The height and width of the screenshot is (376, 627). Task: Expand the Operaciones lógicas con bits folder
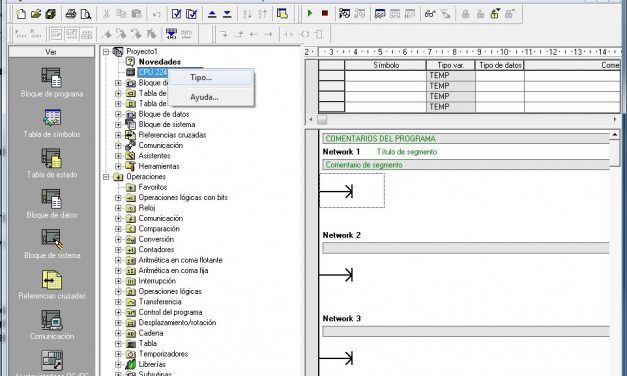[118, 198]
